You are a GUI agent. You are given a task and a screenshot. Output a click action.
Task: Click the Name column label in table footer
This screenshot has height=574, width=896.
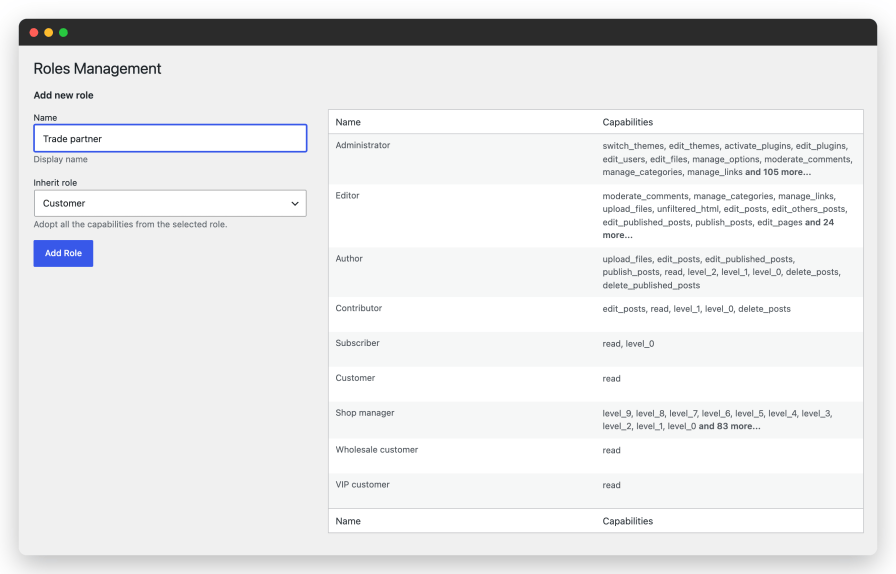tap(348, 521)
